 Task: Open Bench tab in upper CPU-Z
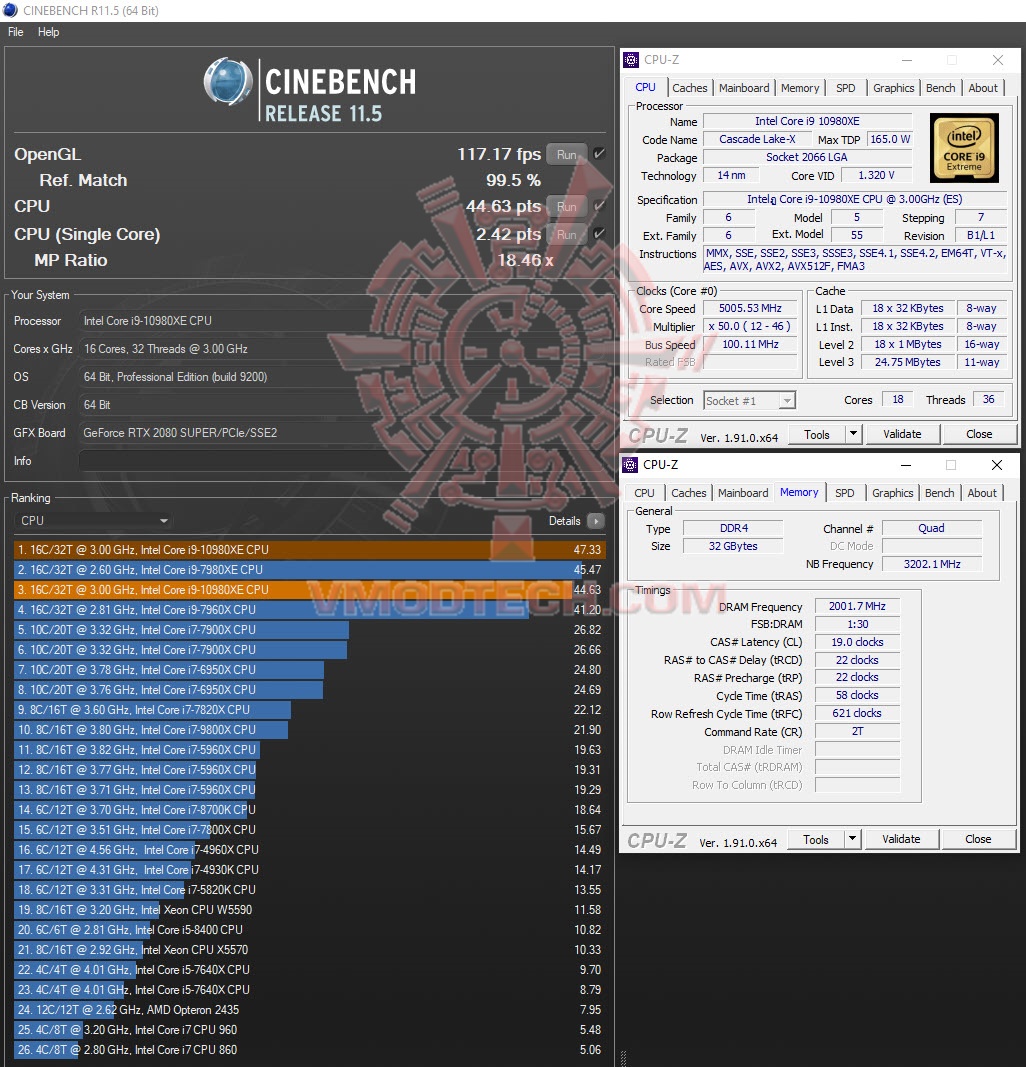940,88
